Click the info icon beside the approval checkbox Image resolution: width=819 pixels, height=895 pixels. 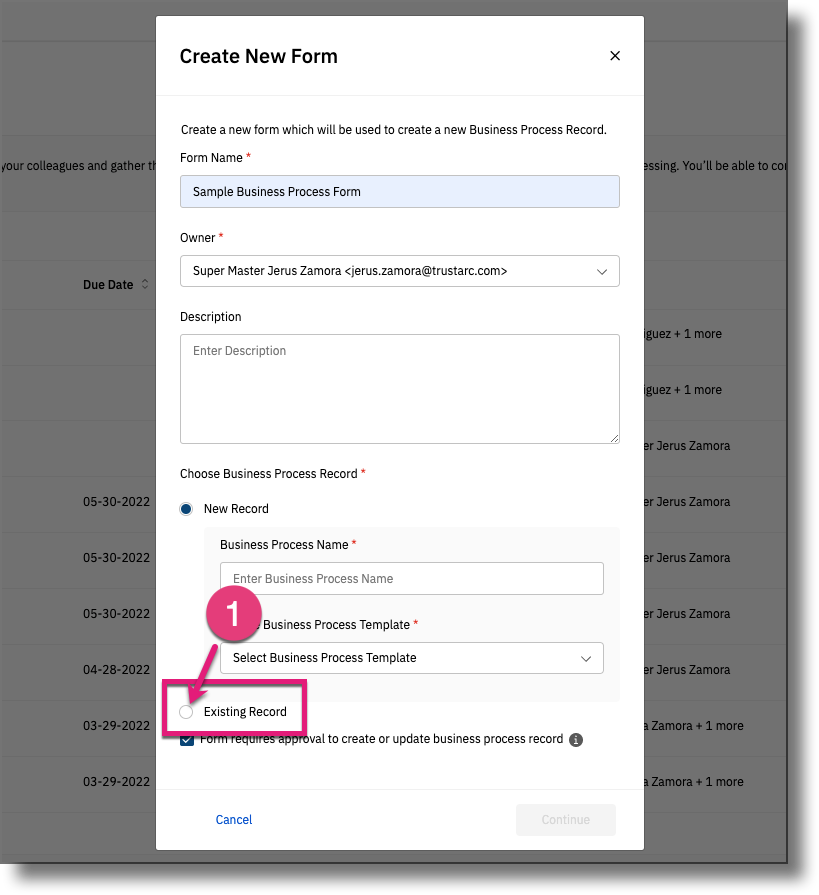pos(575,739)
